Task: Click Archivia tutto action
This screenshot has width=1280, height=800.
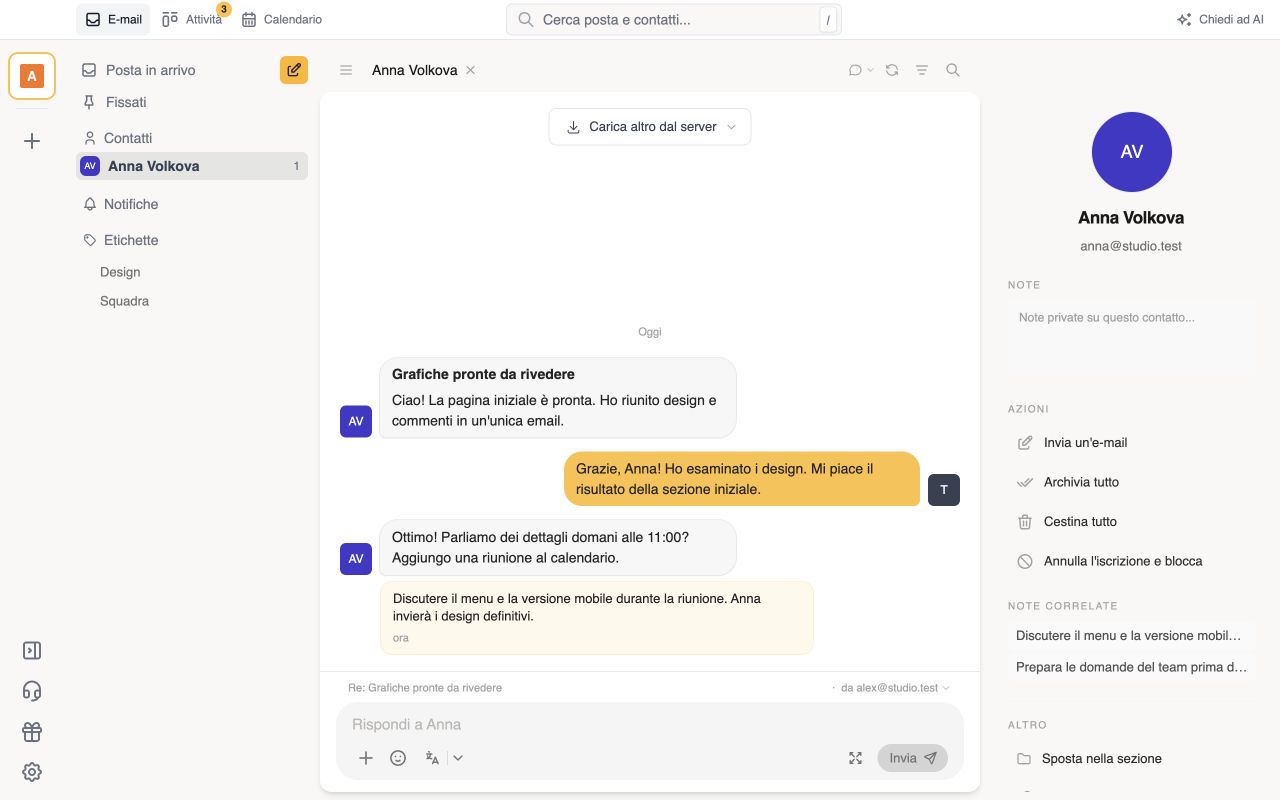Action: pos(1132,482)
